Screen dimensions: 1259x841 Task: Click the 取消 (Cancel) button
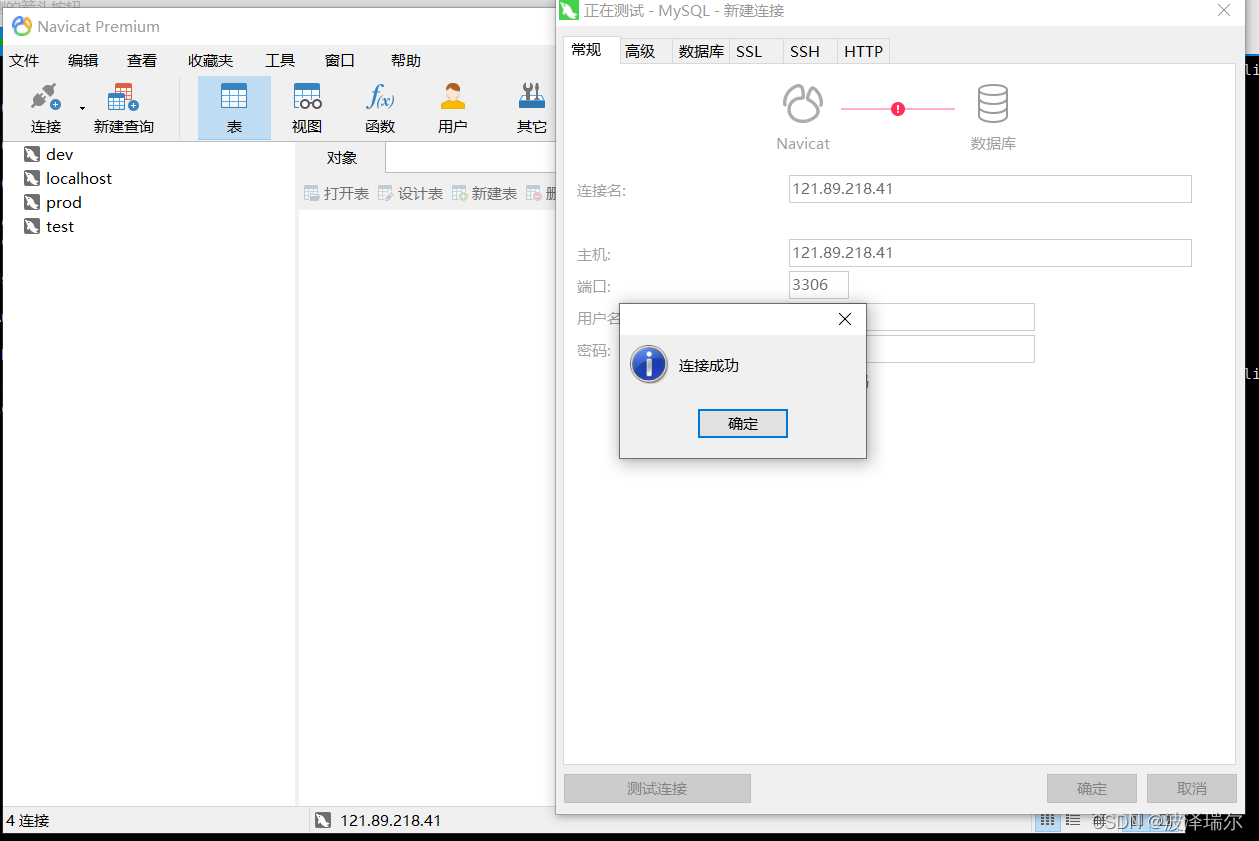1192,789
